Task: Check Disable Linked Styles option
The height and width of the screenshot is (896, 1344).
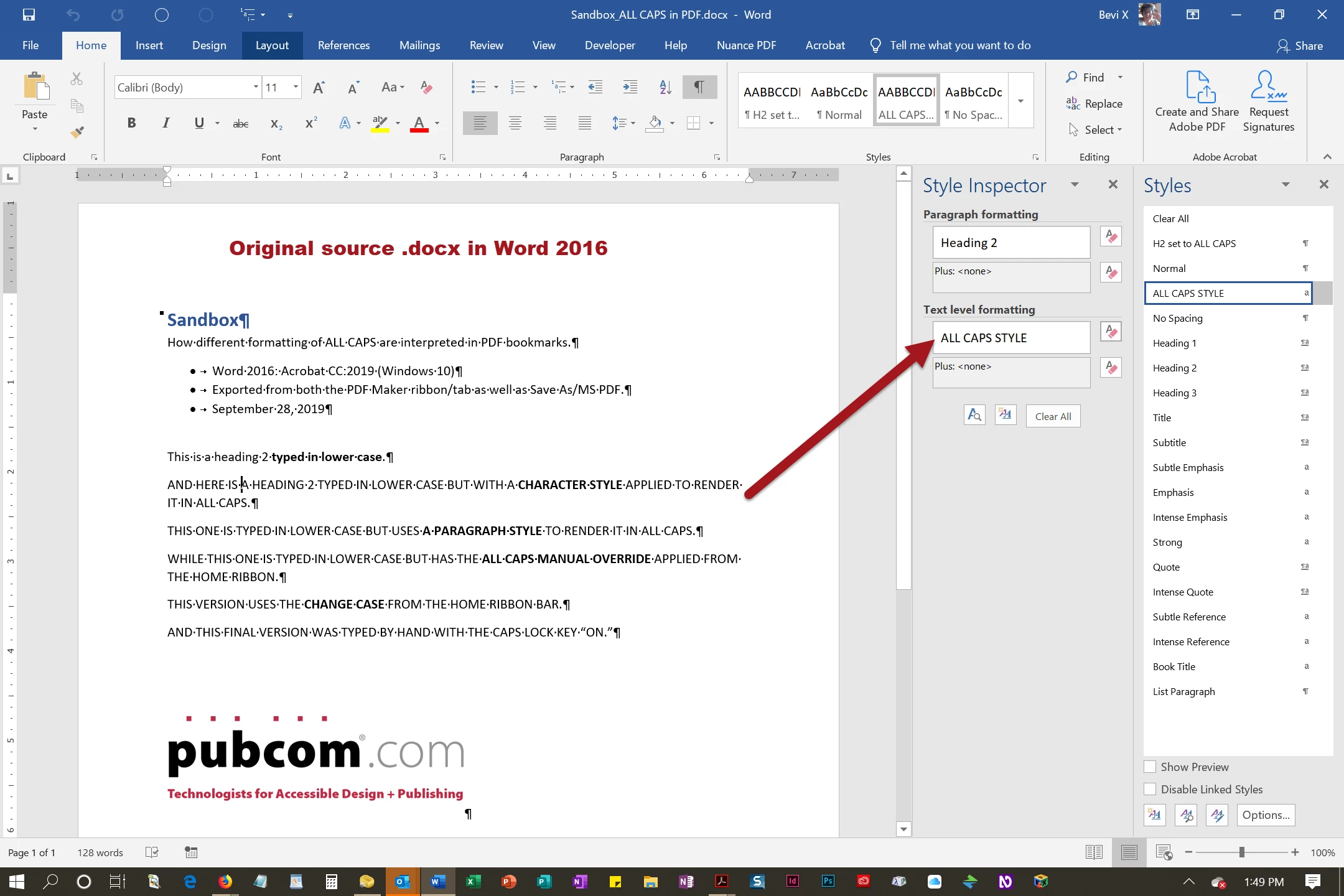Action: [x=1150, y=789]
